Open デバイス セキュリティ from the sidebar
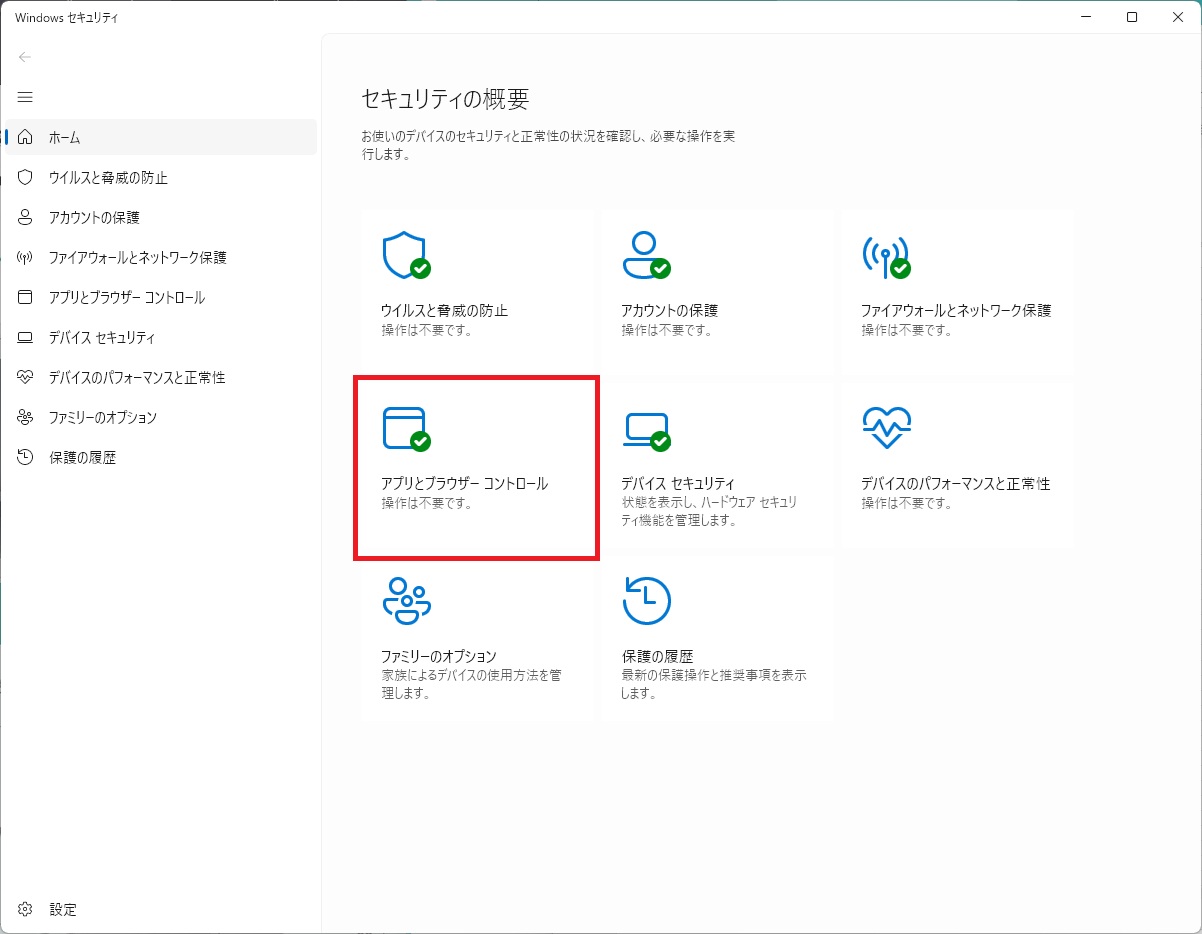 pyautogui.click(x=161, y=337)
